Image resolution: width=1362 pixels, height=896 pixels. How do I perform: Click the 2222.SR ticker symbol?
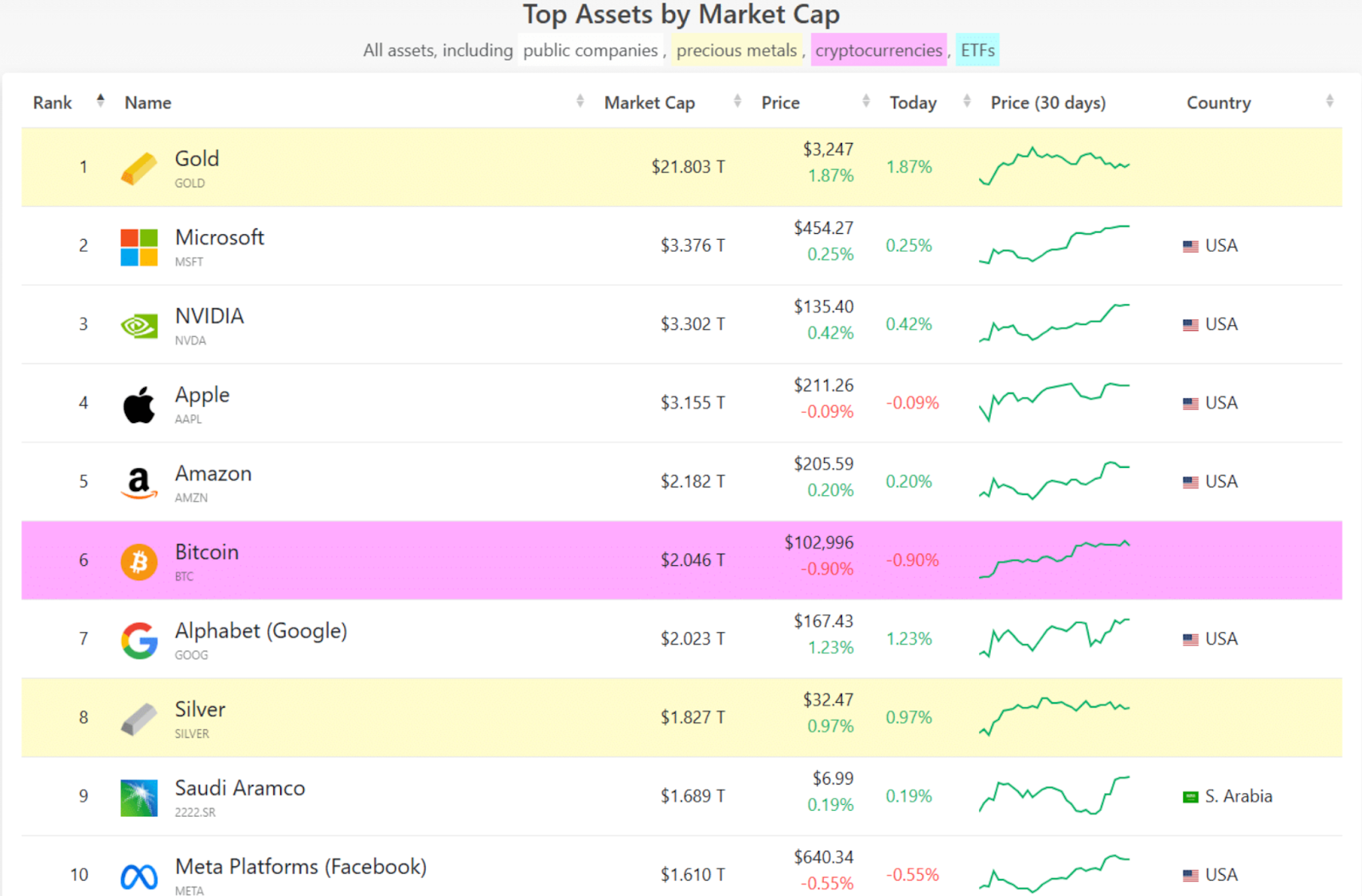pos(195,813)
